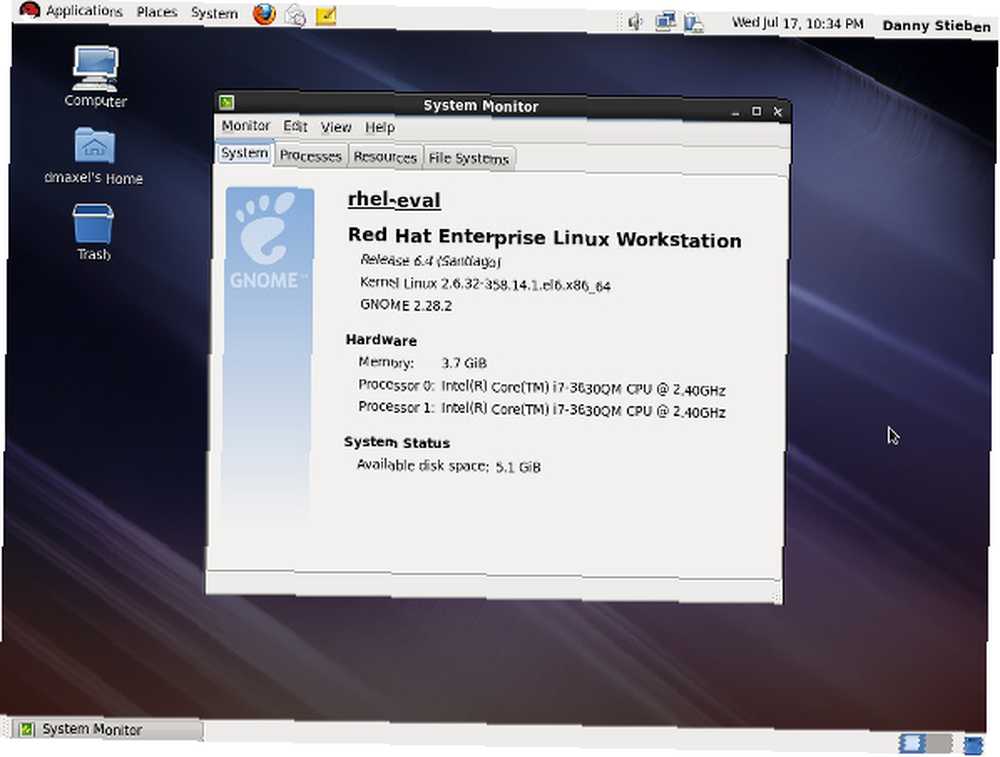Click the GNOME 2.28.2 text
Screen dimensions: 1000x757
tap(406, 305)
